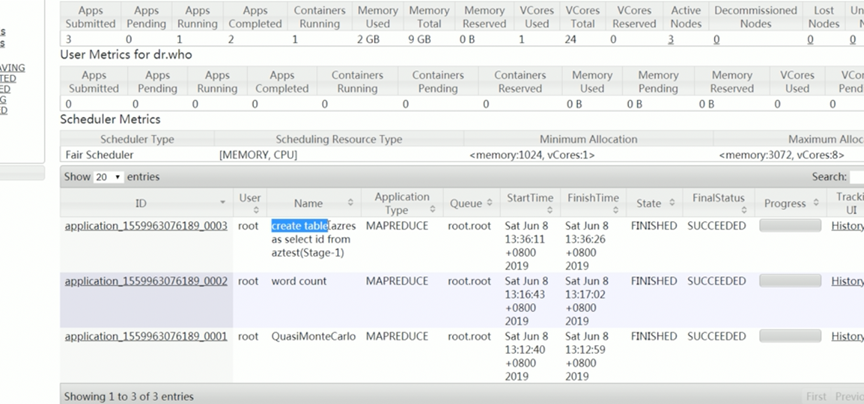Click the Decommissioned Nodes count link
This screenshot has width=864, height=404.
pyautogui.click(x=716, y=40)
